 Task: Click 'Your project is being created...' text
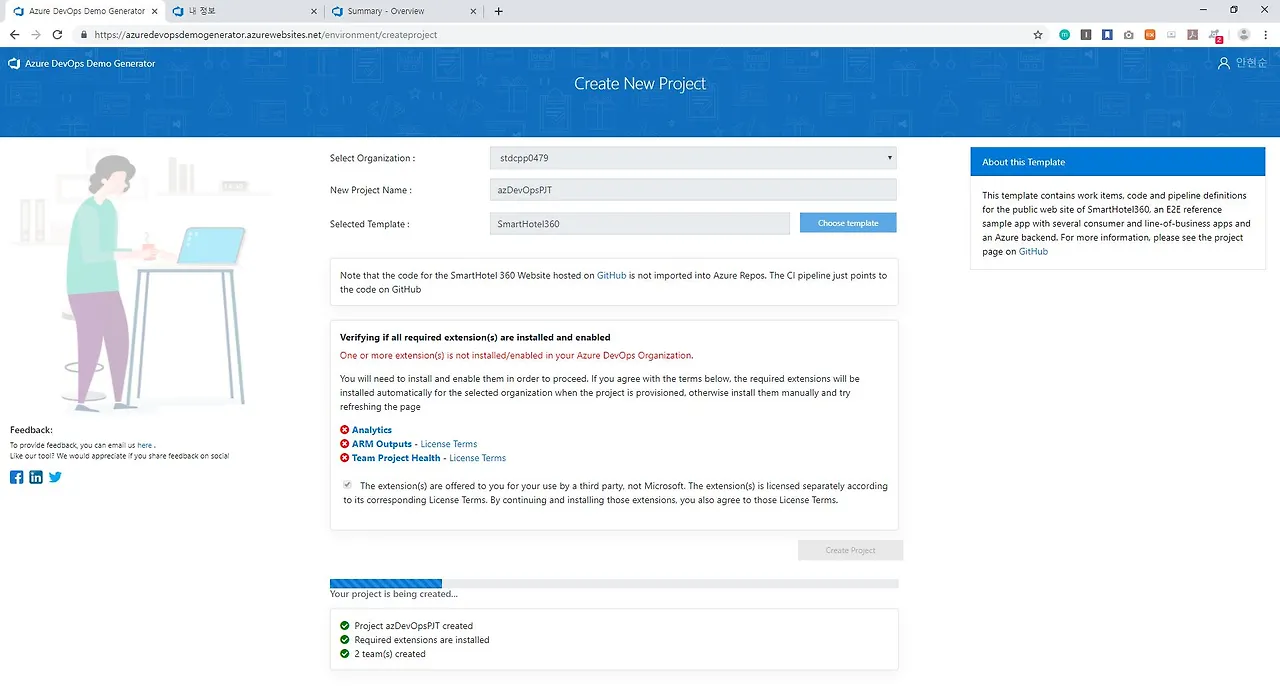(394, 594)
